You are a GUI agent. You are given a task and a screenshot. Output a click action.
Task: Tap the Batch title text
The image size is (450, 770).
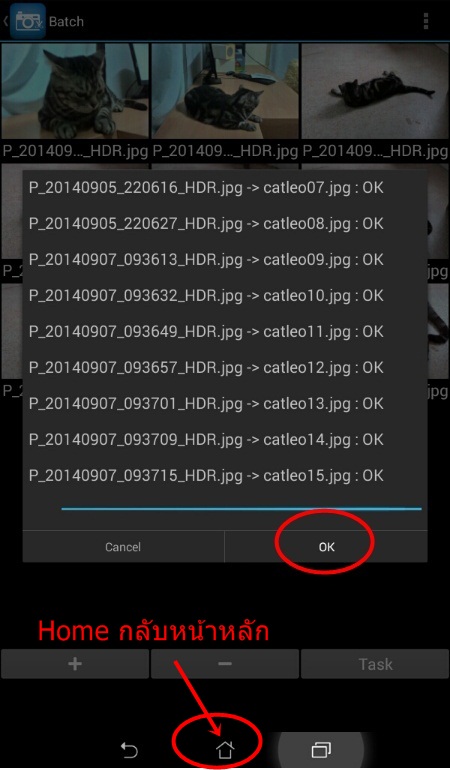[x=66, y=22]
